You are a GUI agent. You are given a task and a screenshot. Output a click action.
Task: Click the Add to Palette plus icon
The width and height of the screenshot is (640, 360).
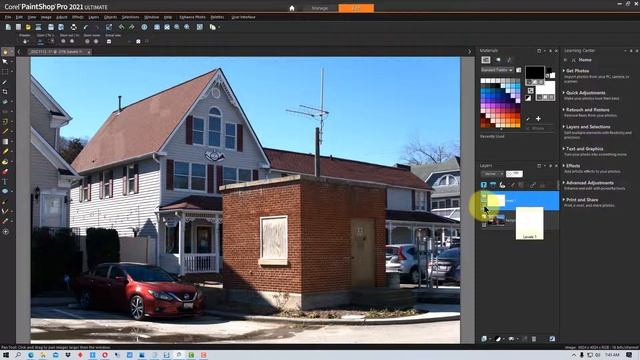tap(538, 119)
